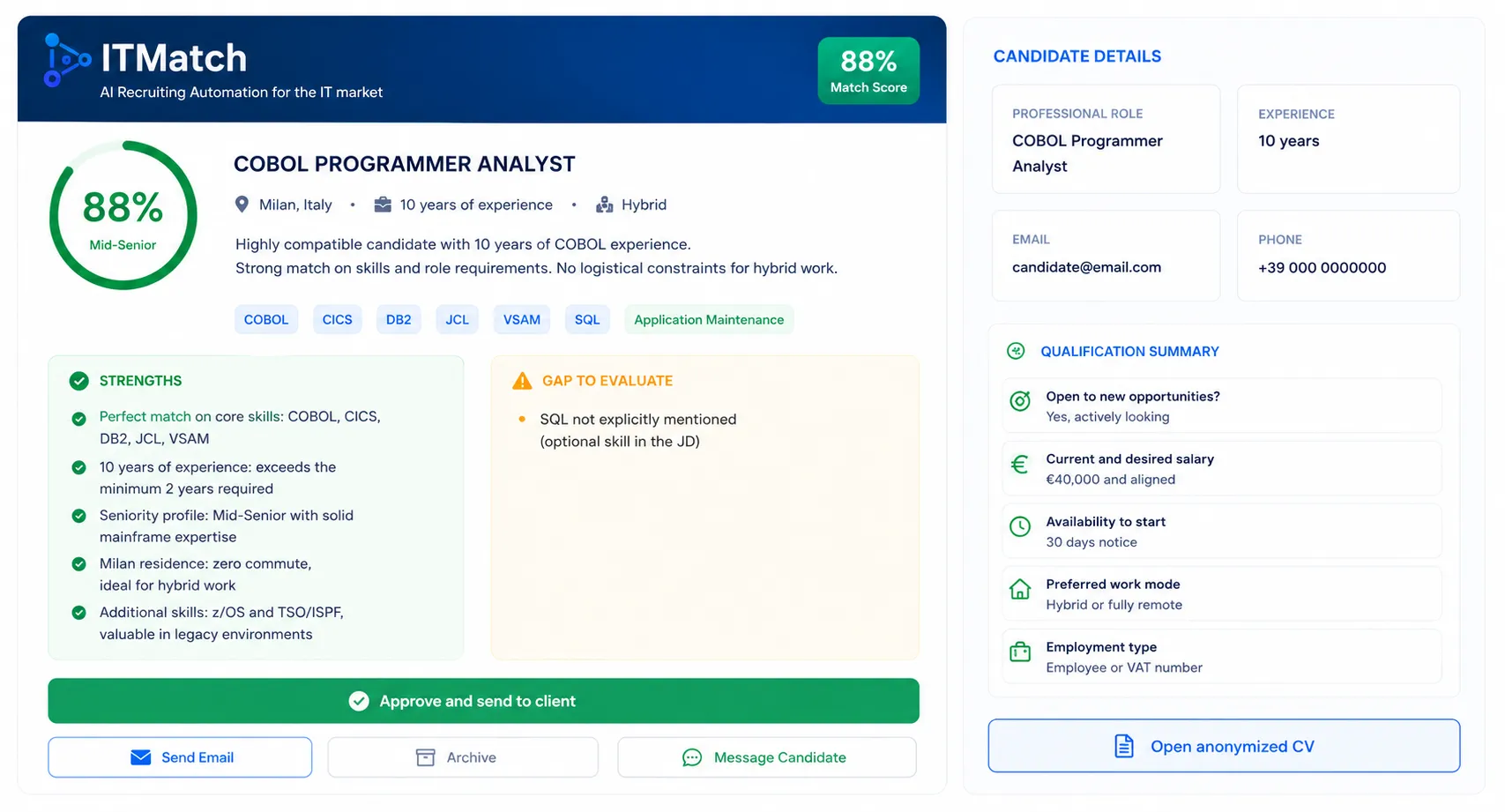Select the JCL skill tag
Screen dimensions: 1505x812
(x=458, y=319)
